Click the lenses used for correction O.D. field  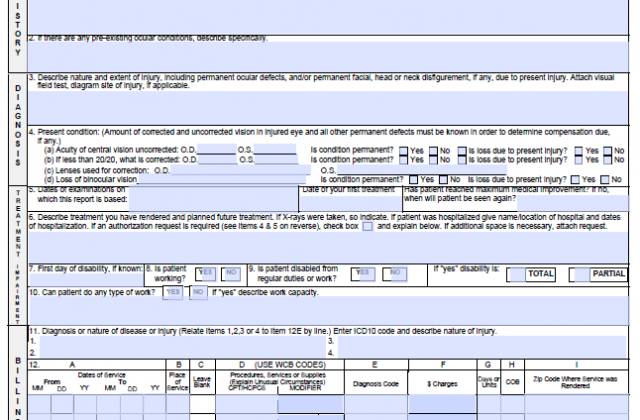click(x=240, y=170)
